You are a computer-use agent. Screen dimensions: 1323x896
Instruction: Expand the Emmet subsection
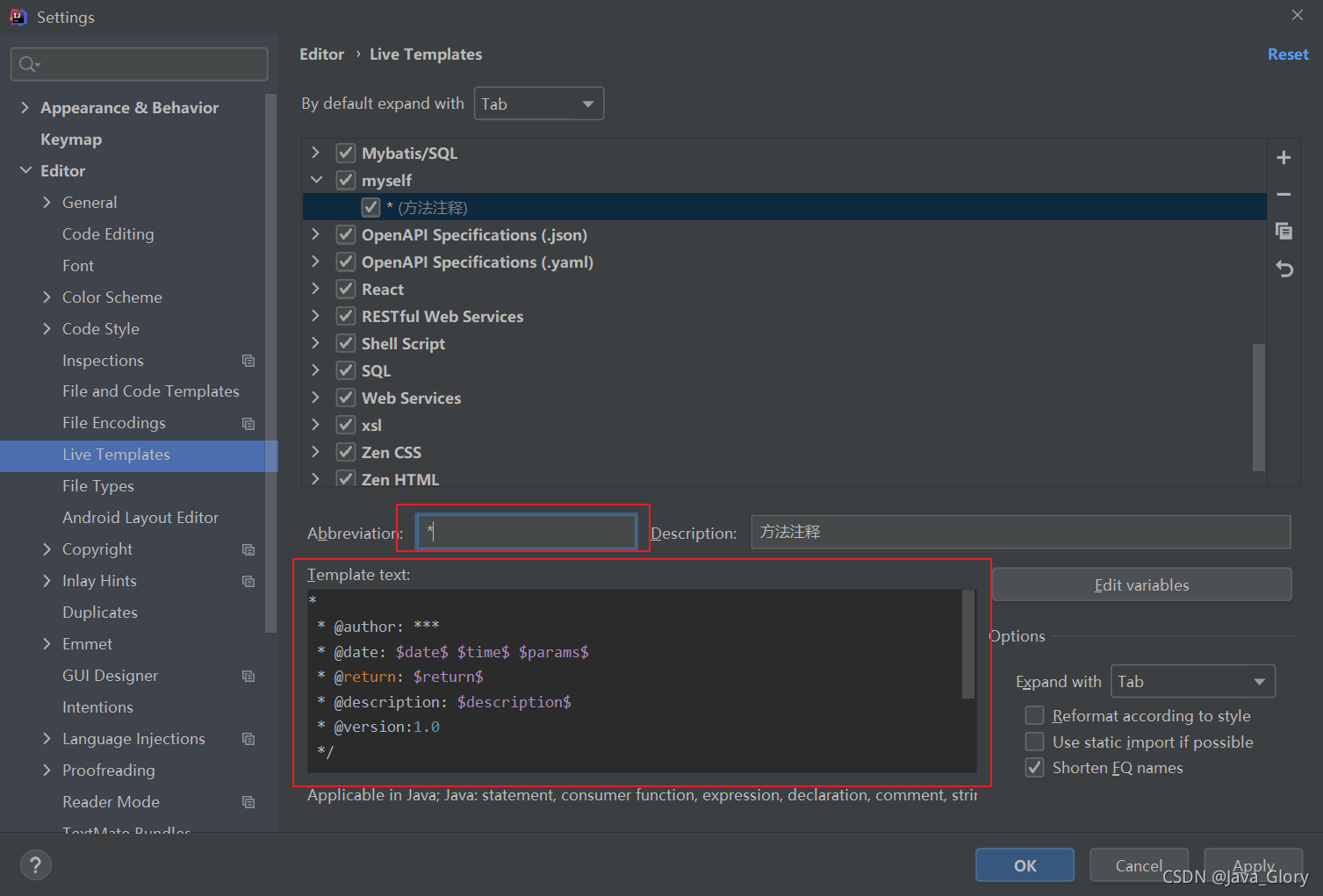pos(47,643)
